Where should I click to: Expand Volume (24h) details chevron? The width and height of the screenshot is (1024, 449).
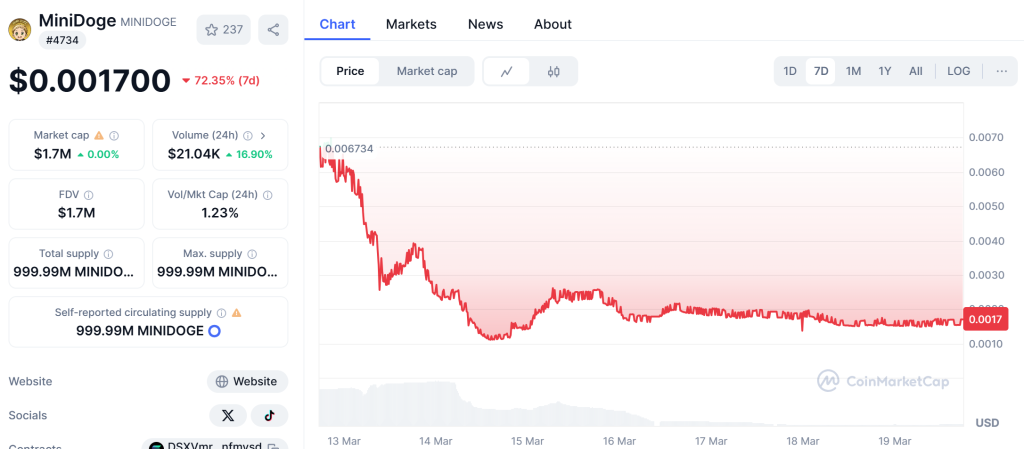coord(263,135)
